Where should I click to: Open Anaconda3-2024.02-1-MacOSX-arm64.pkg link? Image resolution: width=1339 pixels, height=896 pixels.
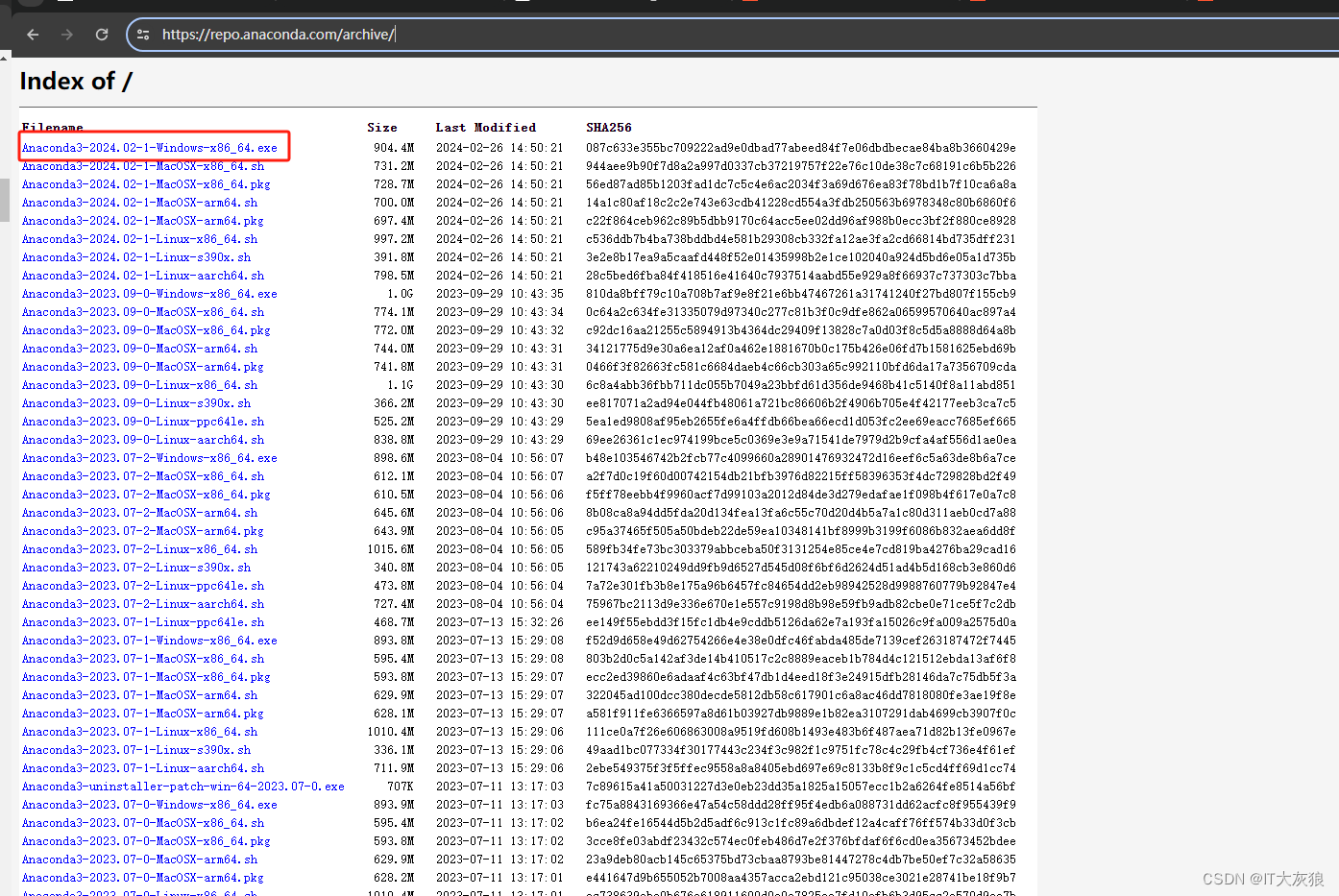[x=143, y=221]
